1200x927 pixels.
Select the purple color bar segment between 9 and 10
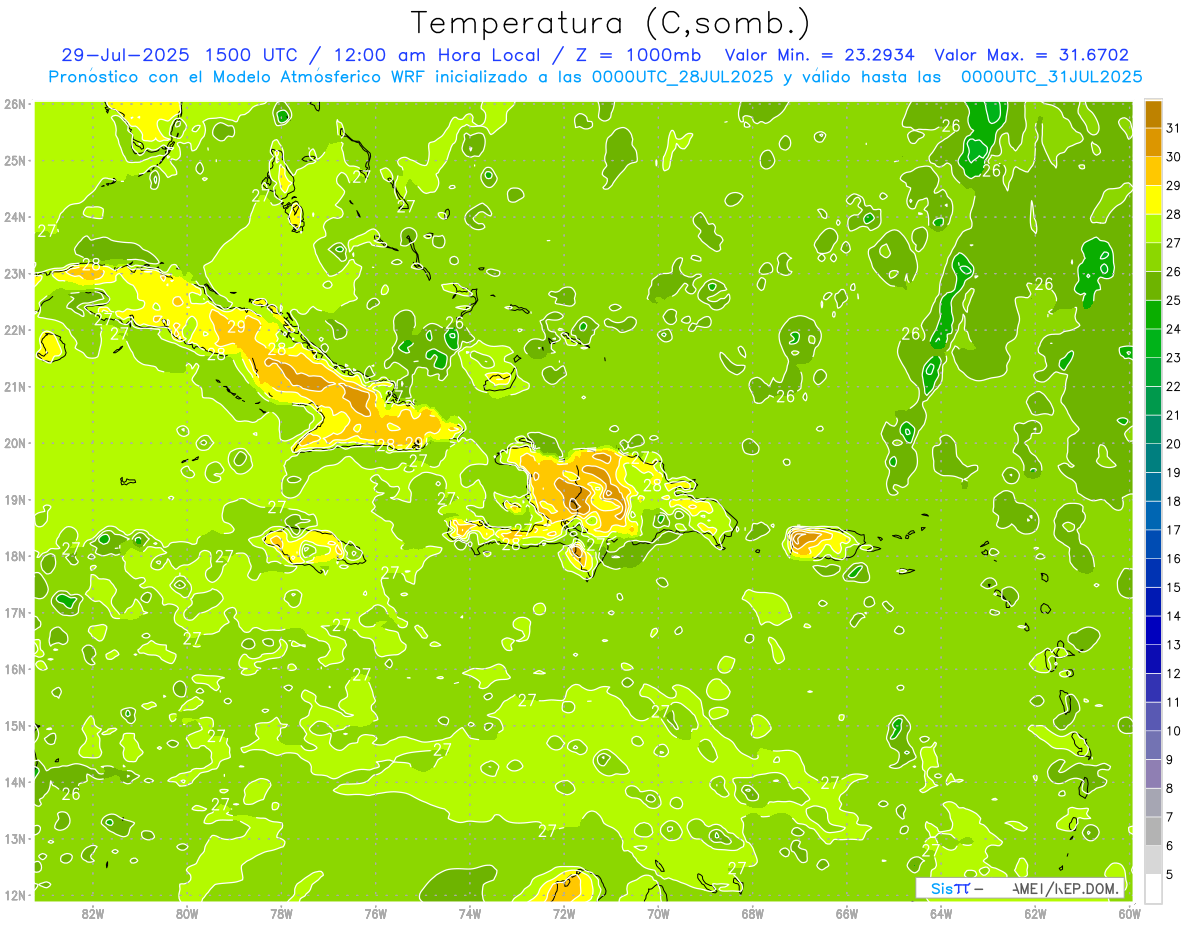coord(1153,745)
